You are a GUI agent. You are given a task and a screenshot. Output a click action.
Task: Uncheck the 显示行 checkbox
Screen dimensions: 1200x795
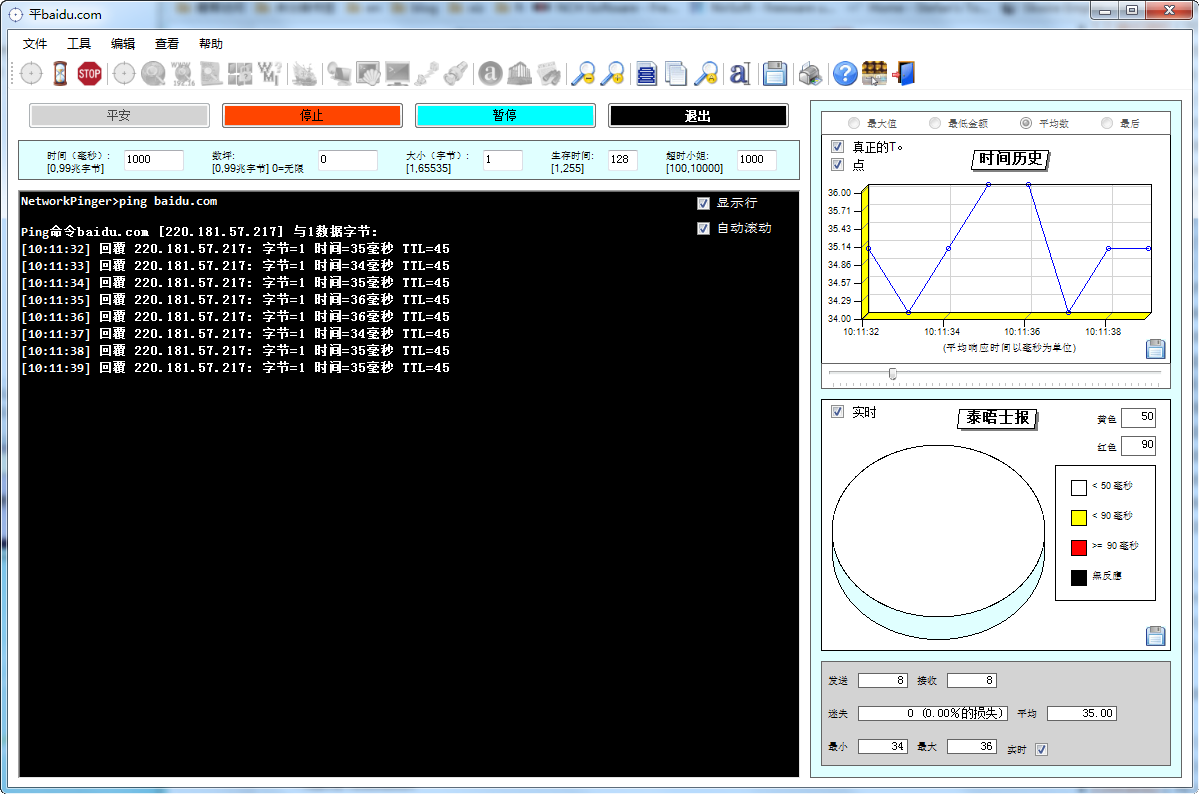pos(703,203)
